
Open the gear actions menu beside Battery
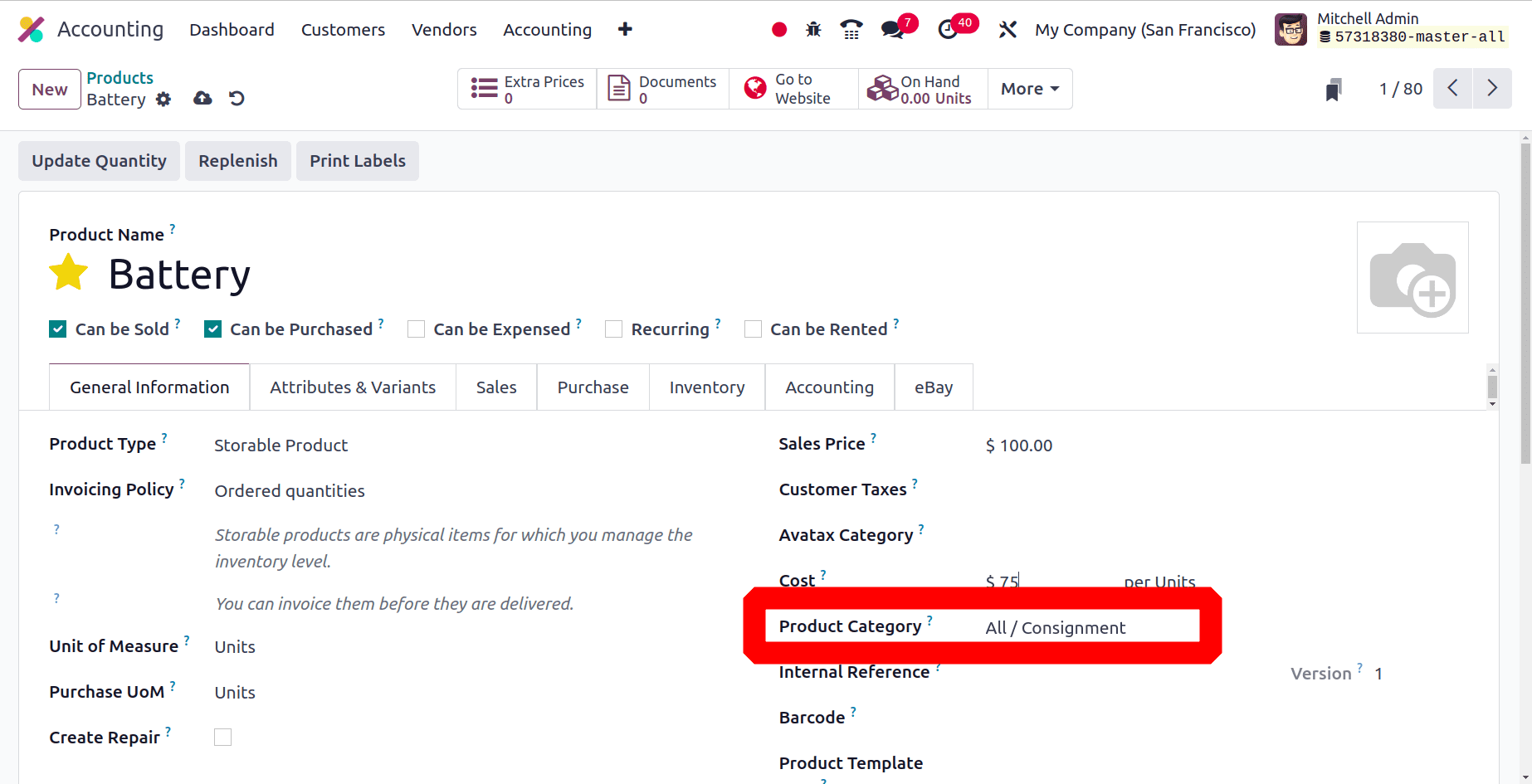163,100
